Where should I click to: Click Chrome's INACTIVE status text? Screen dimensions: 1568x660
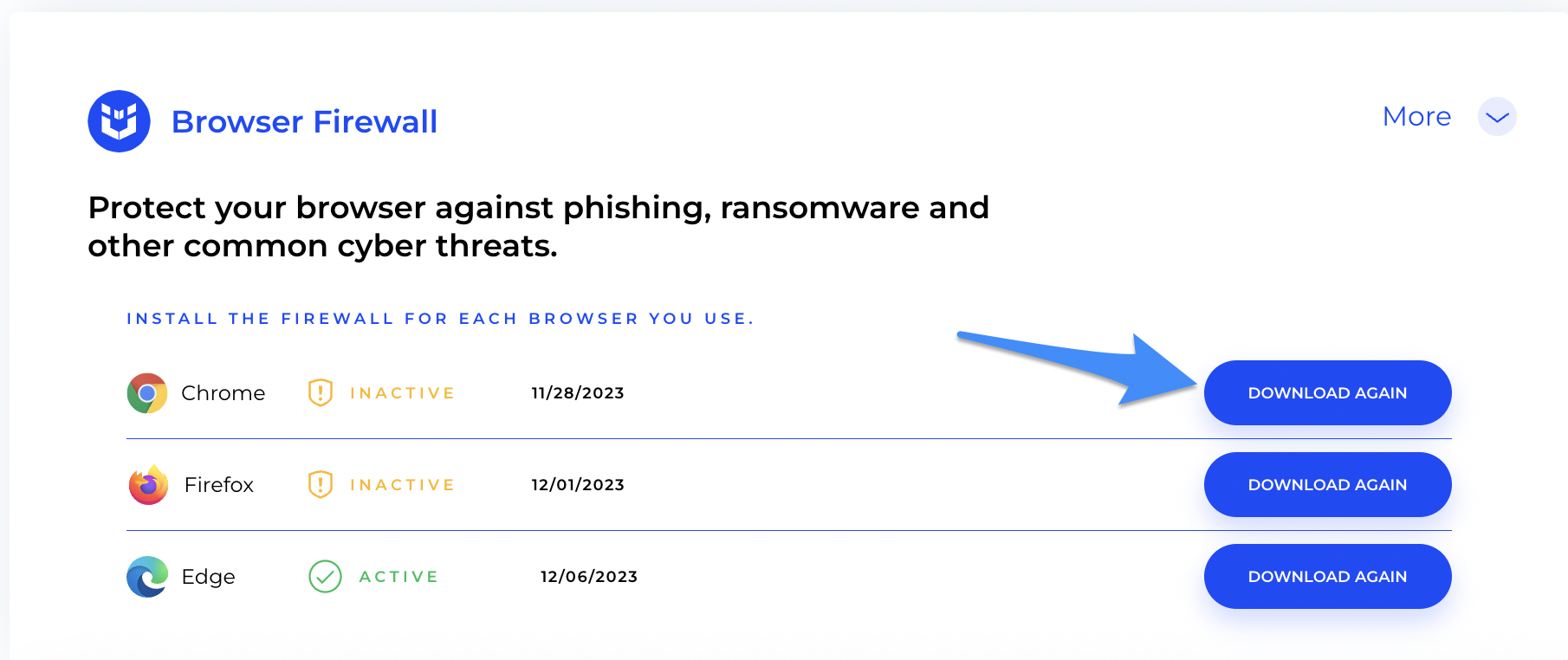tap(402, 393)
